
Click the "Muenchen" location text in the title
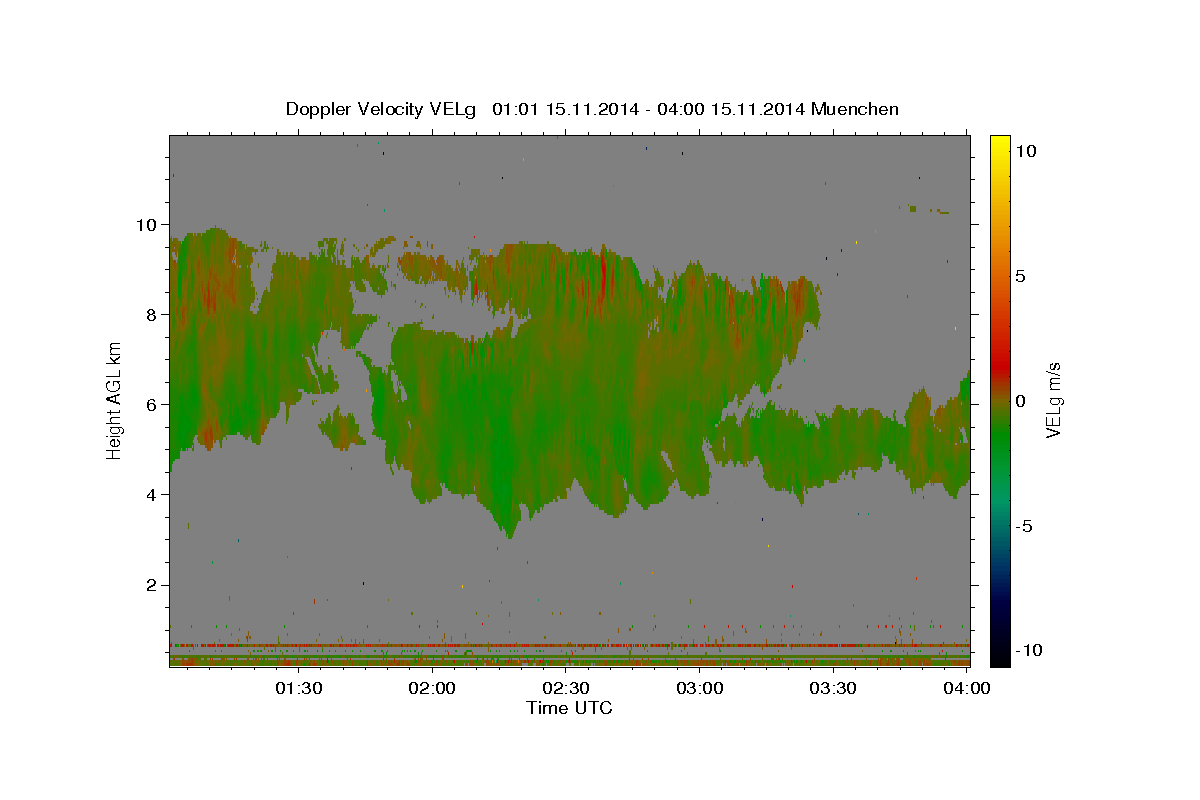[x=856, y=109]
